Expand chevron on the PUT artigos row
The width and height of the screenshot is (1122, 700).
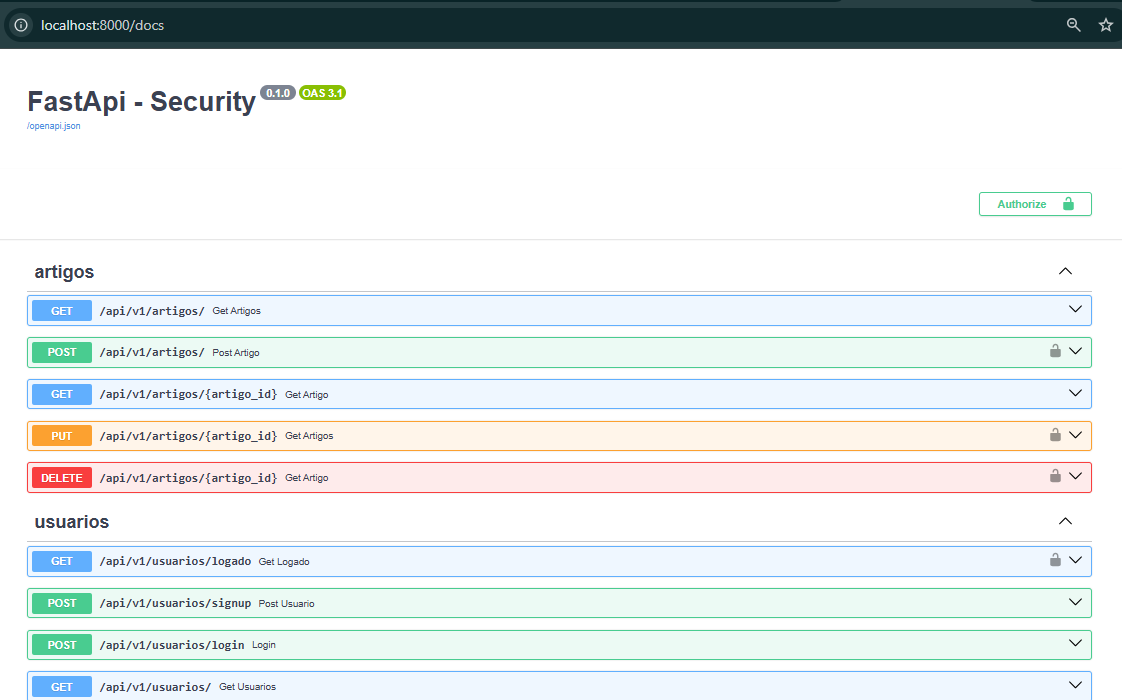[1075, 435]
